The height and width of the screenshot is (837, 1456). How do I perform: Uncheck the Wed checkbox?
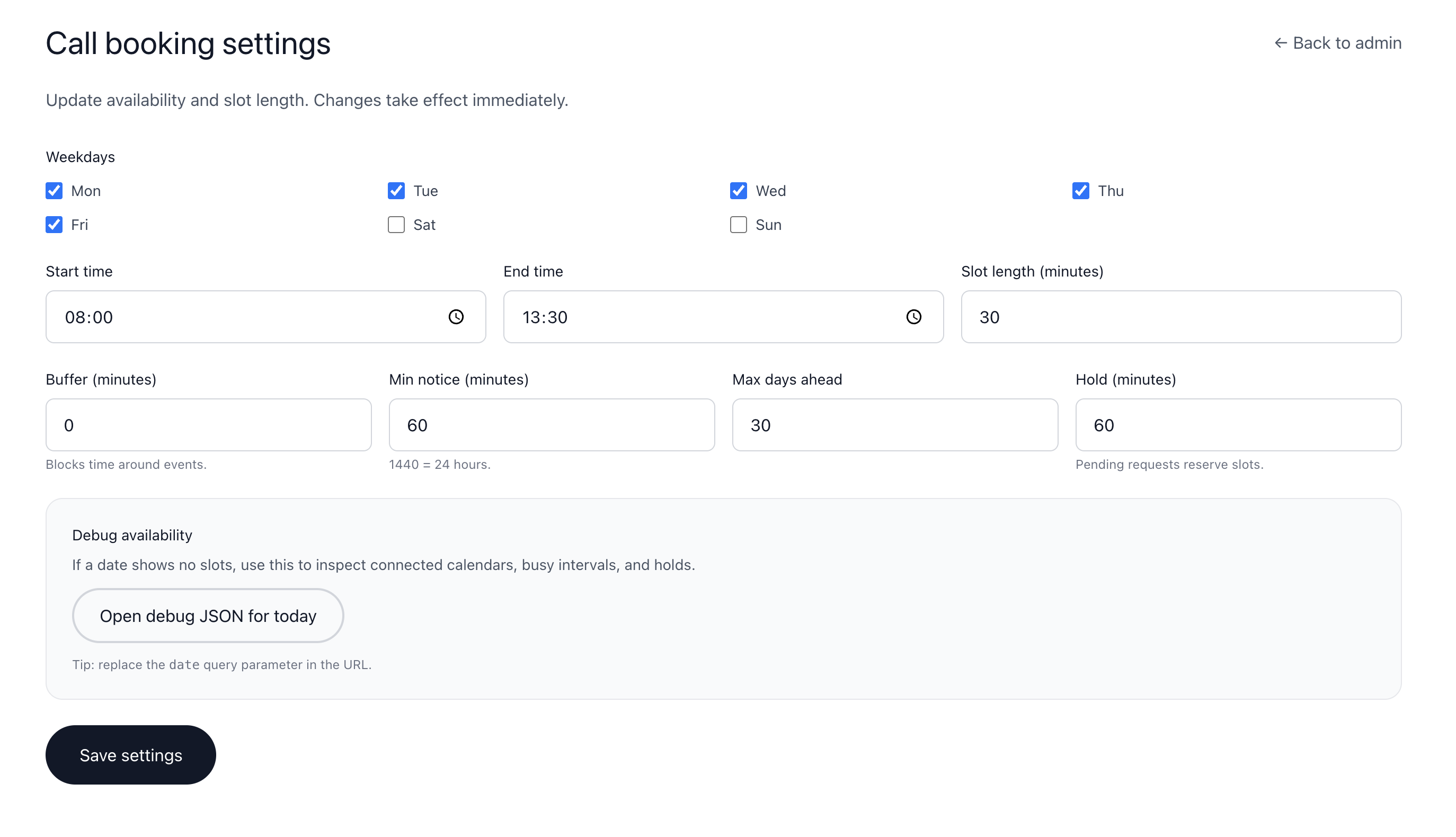pyautogui.click(x=738, y=190)
